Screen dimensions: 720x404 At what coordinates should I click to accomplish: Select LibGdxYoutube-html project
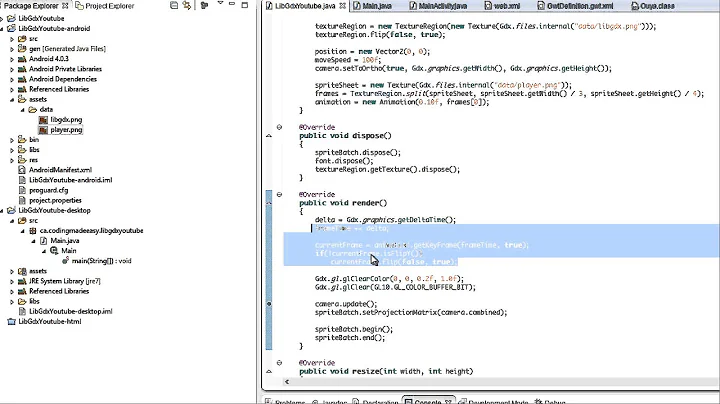[50, 321]
